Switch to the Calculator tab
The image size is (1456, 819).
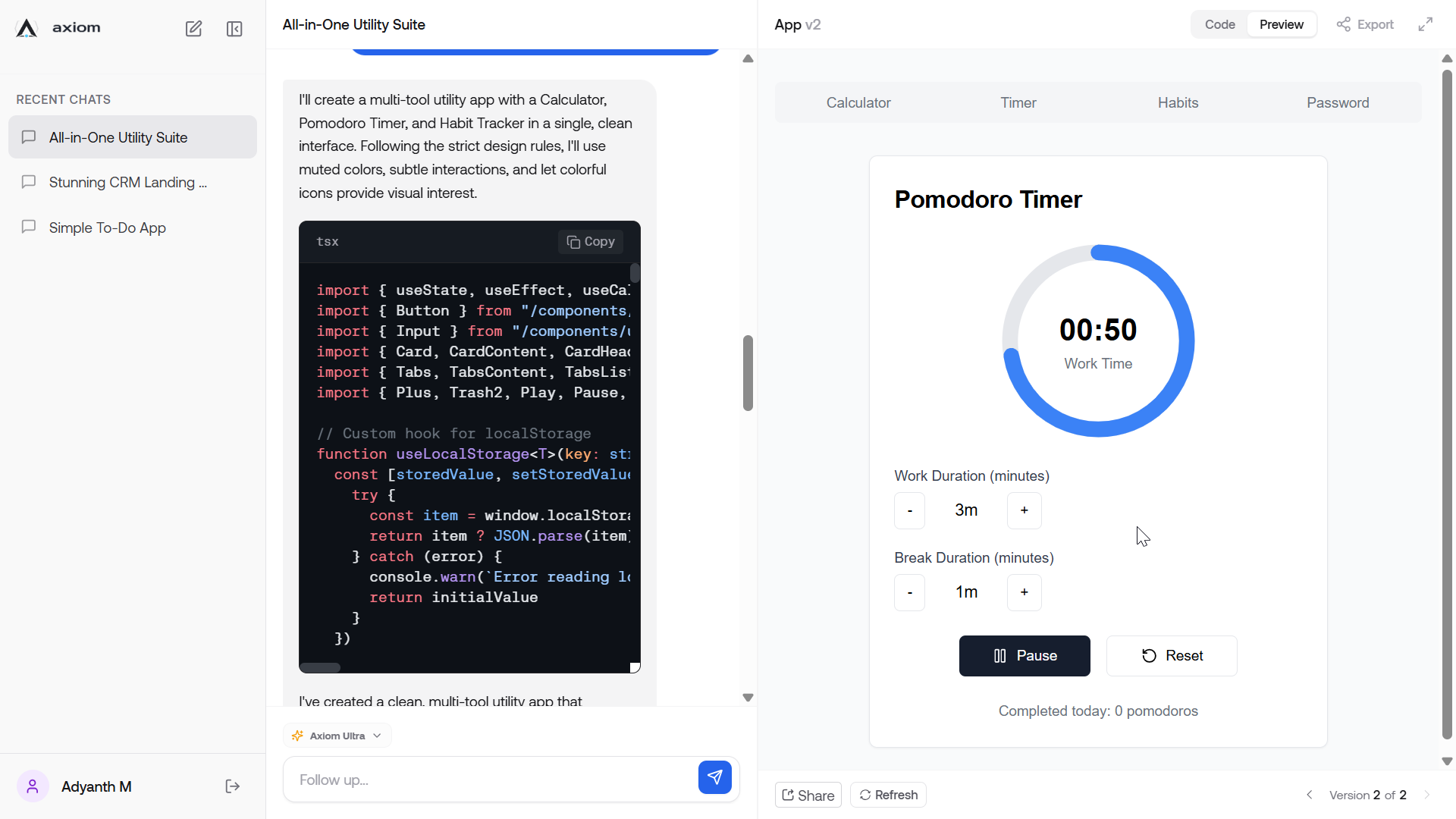[858, 102]
